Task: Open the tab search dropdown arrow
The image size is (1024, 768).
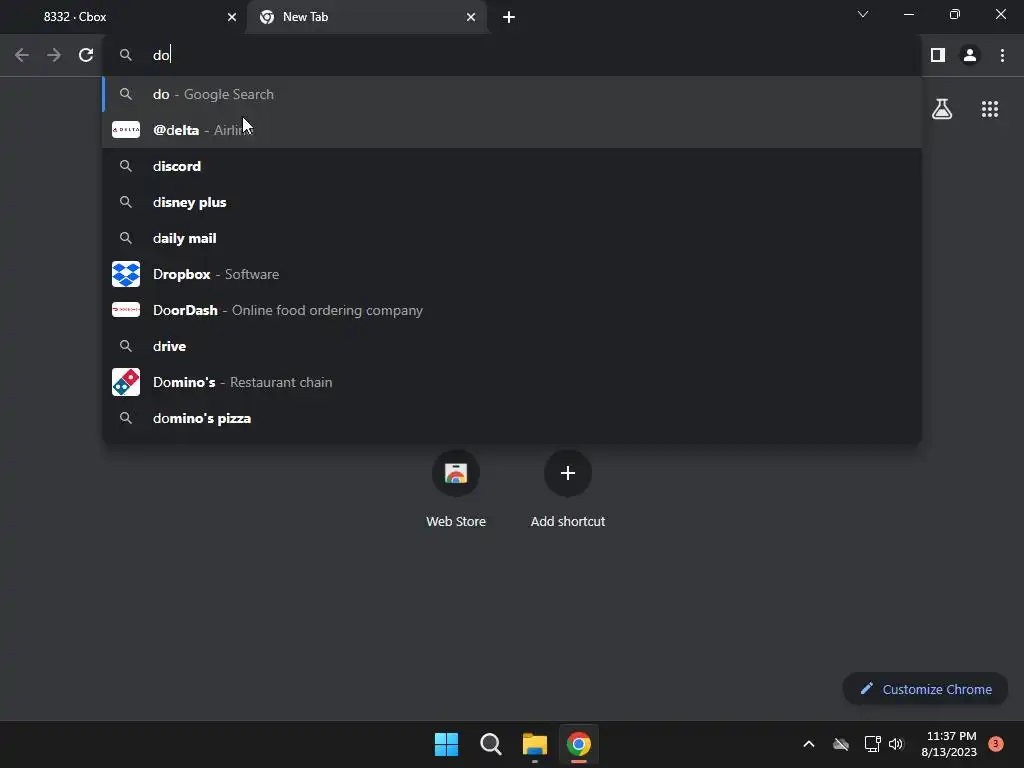Action: click(x=863, y=14)
